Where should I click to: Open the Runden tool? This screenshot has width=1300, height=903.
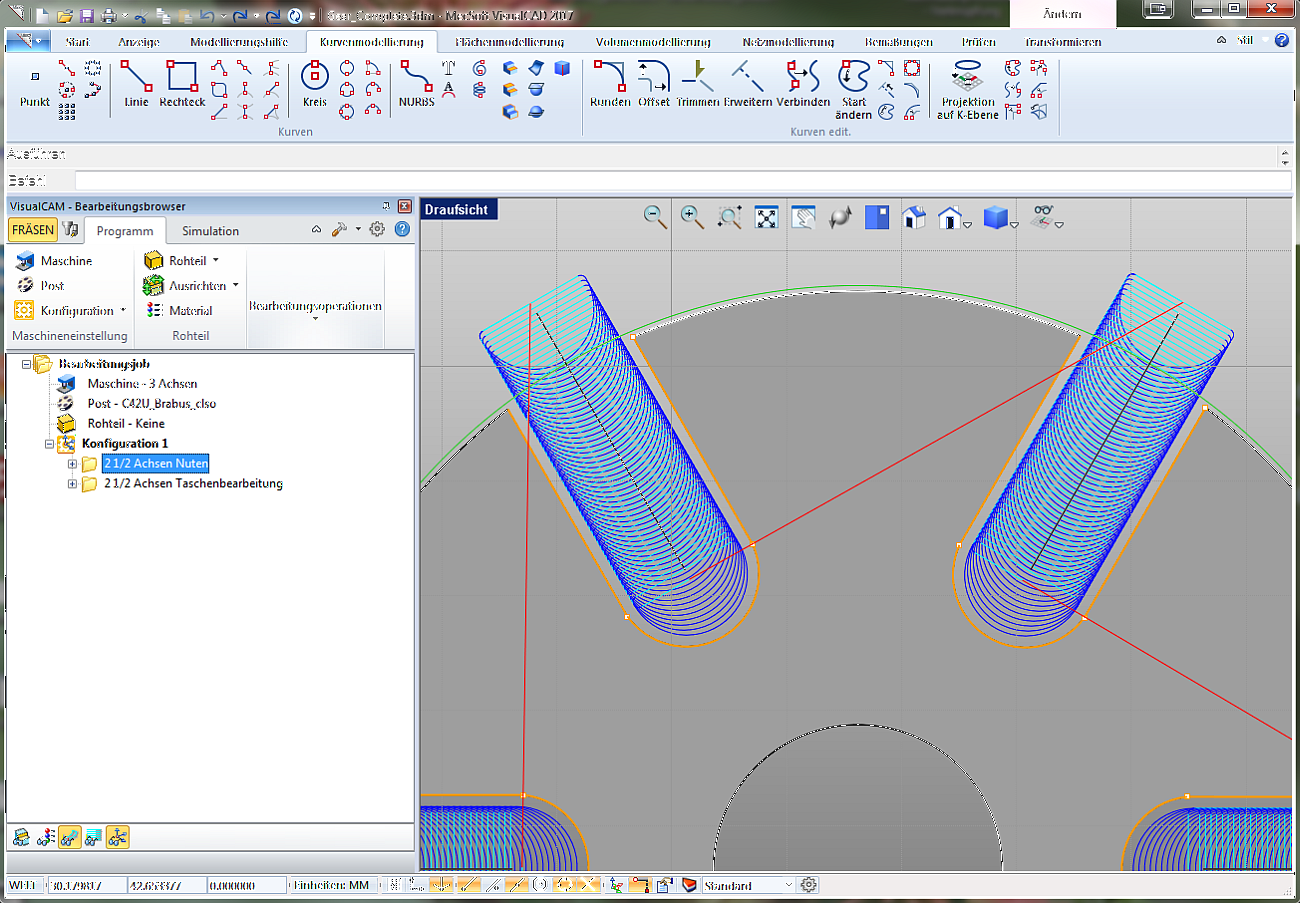pyautogui.click(x=610, y=87)
